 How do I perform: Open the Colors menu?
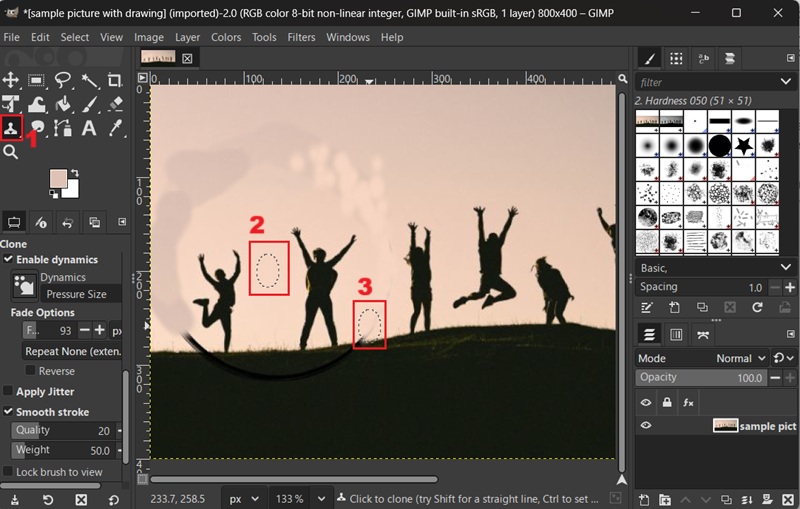click(x=226, y=37)
